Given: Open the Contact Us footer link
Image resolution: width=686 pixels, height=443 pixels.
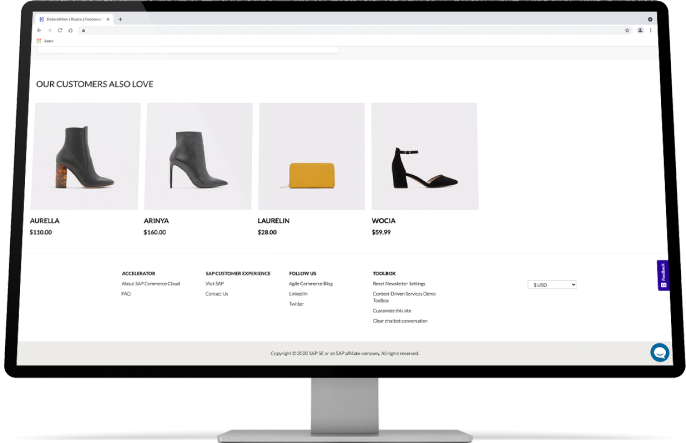Looking at the screenshot, I should point(216,294).
